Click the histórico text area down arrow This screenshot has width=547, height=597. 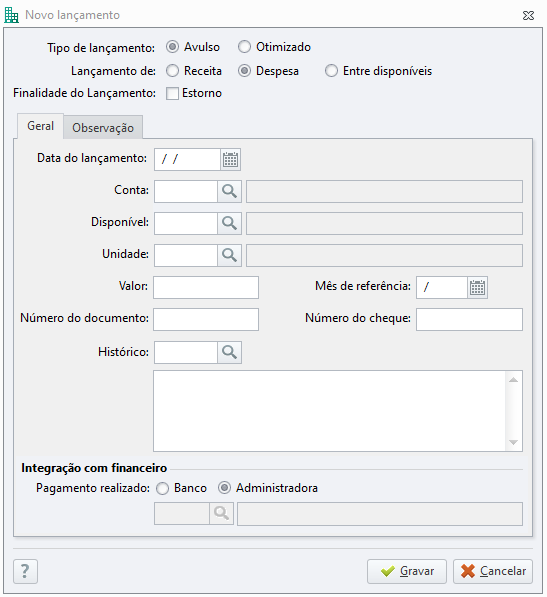coord(514,442)
